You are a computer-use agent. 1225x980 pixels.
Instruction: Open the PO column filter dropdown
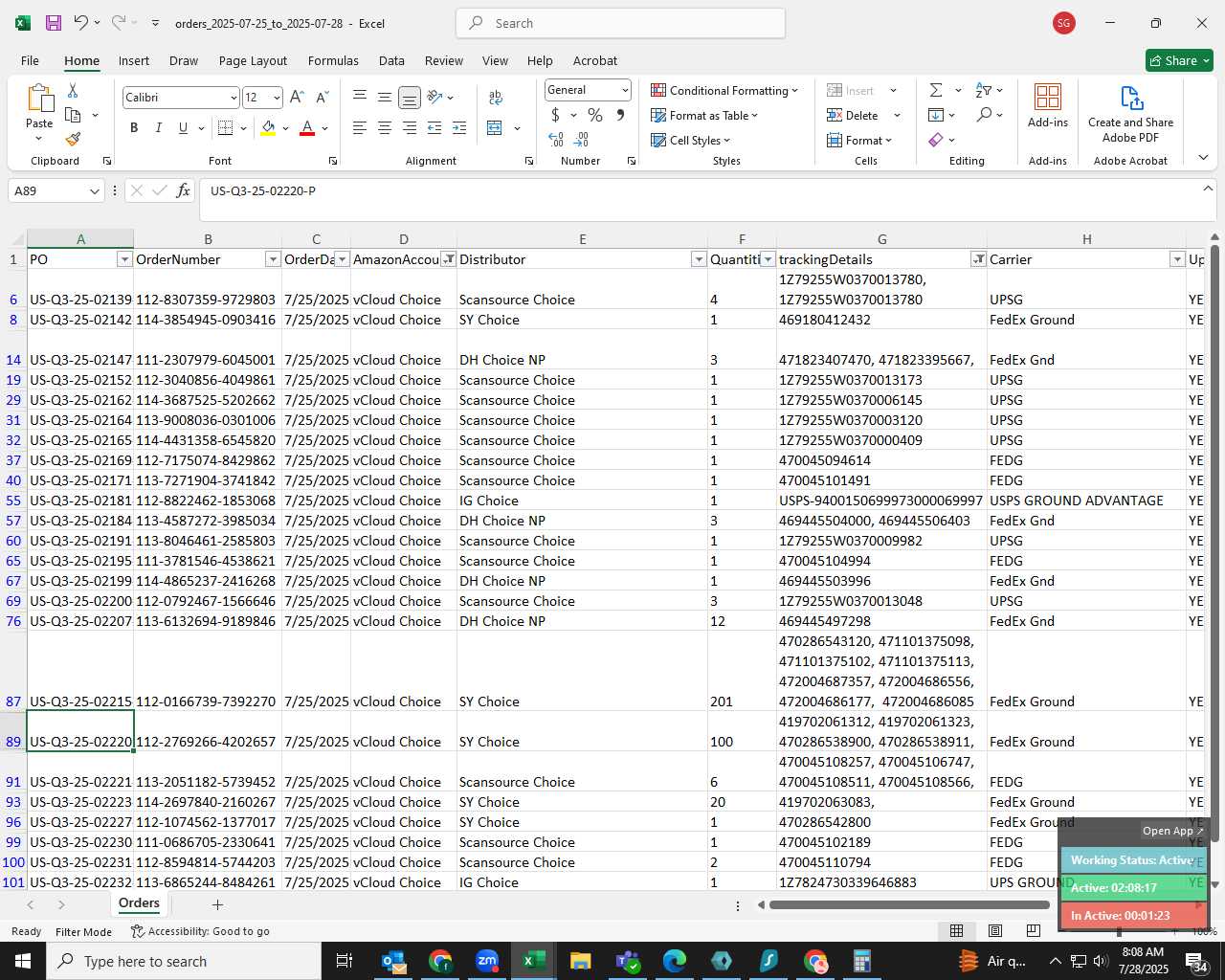pos(123,259)
